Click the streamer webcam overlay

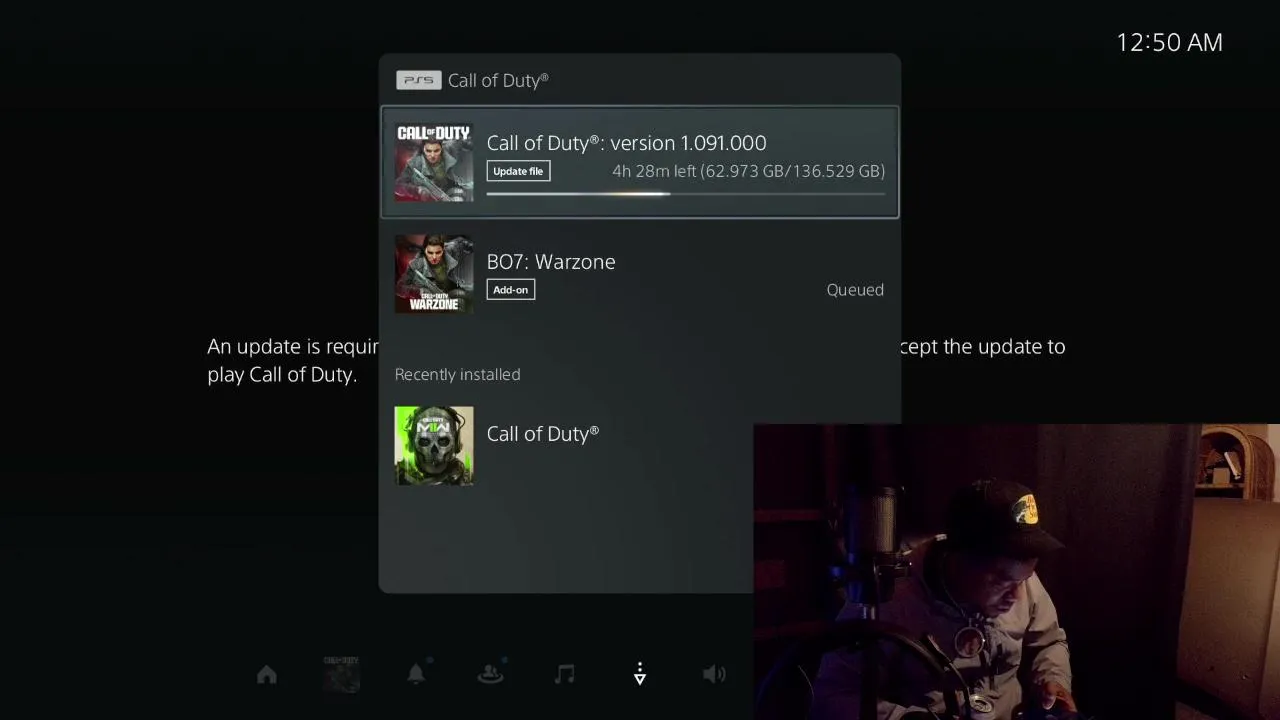pyautogui.click(x=1016, y=572)
